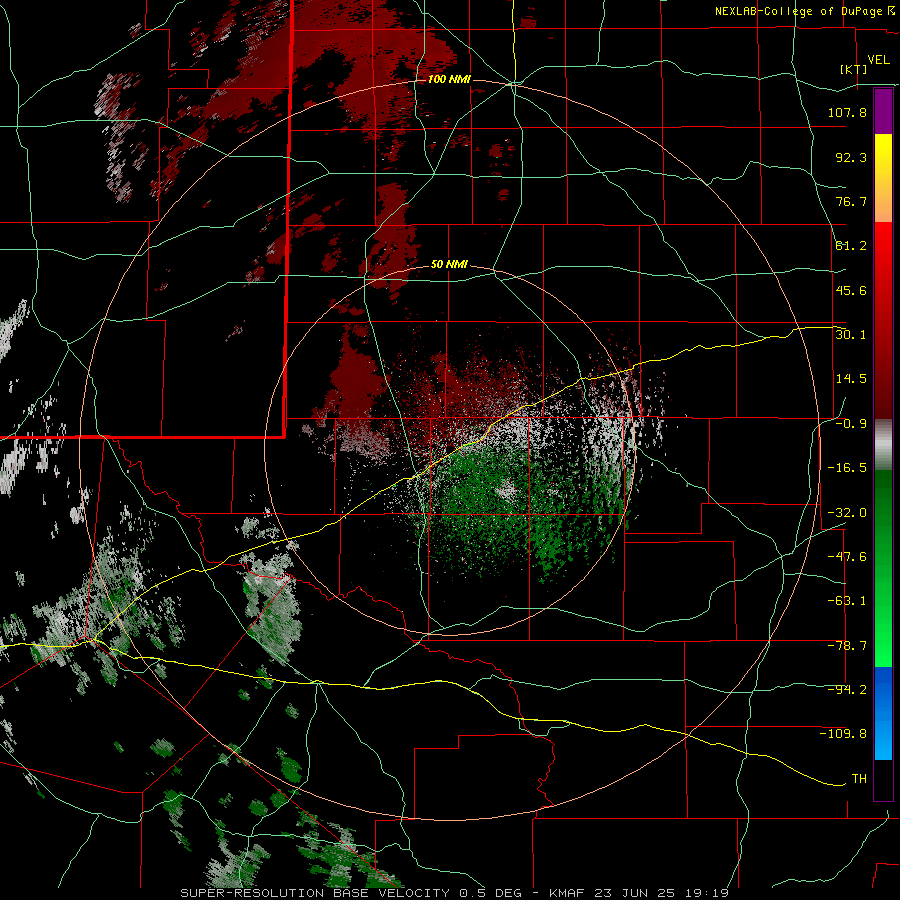Click the purple segment of the color bar

point(883,111)
